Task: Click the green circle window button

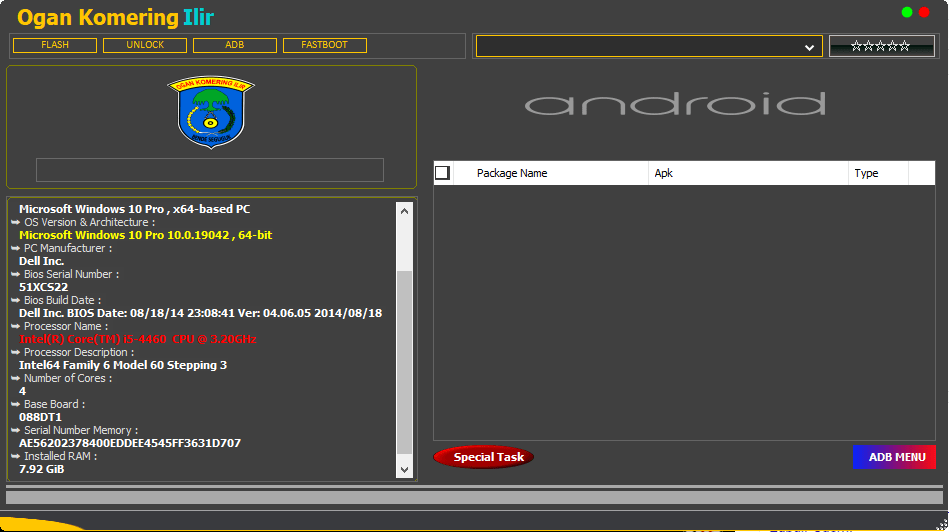Action: tap(907, 13)
